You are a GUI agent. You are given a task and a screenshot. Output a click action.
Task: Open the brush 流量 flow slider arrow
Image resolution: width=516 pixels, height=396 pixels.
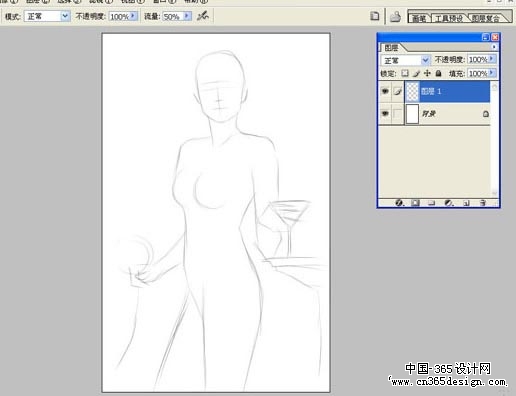coord(187,16)
